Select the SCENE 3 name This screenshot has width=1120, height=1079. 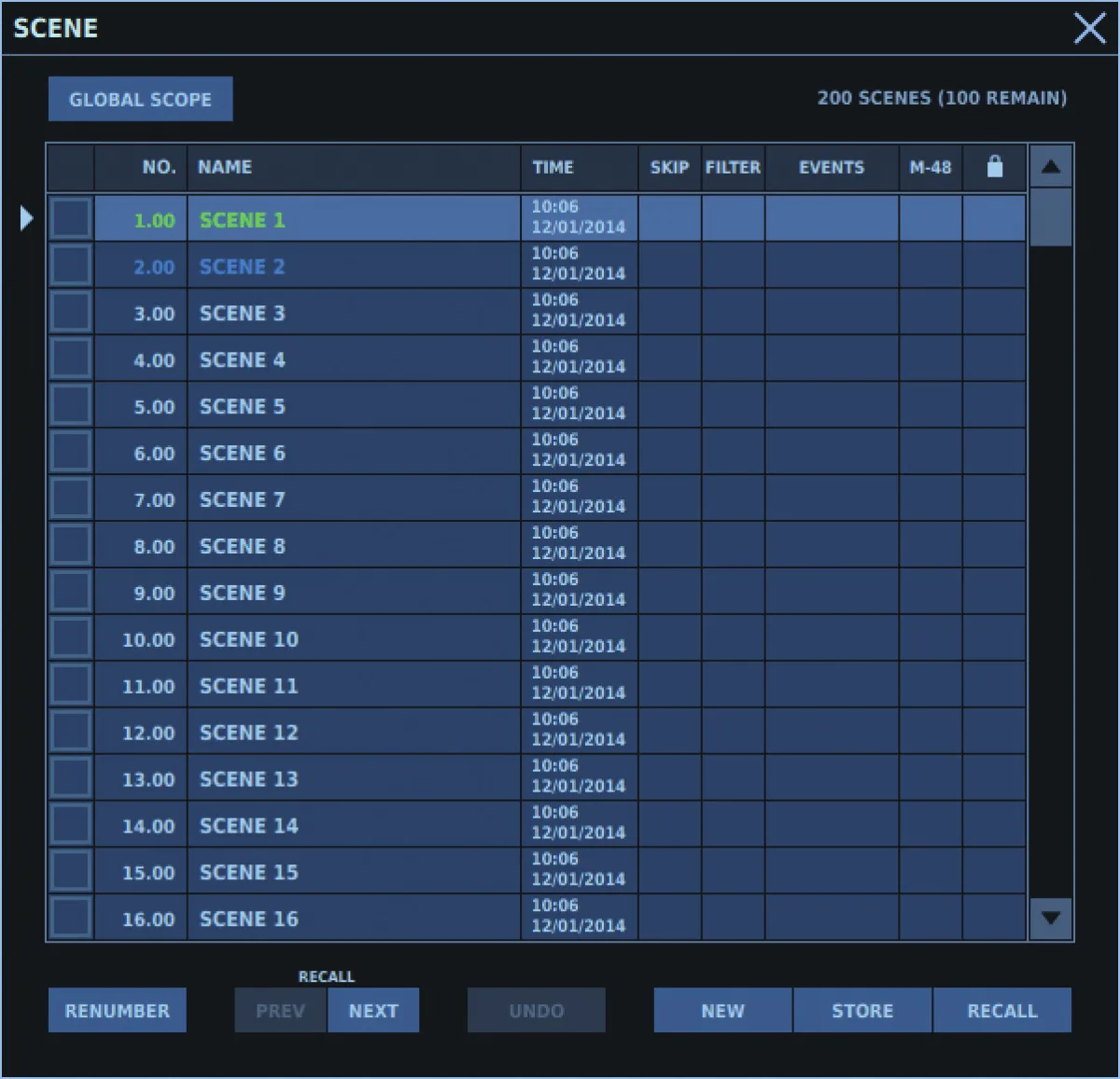tap(243, 314)
